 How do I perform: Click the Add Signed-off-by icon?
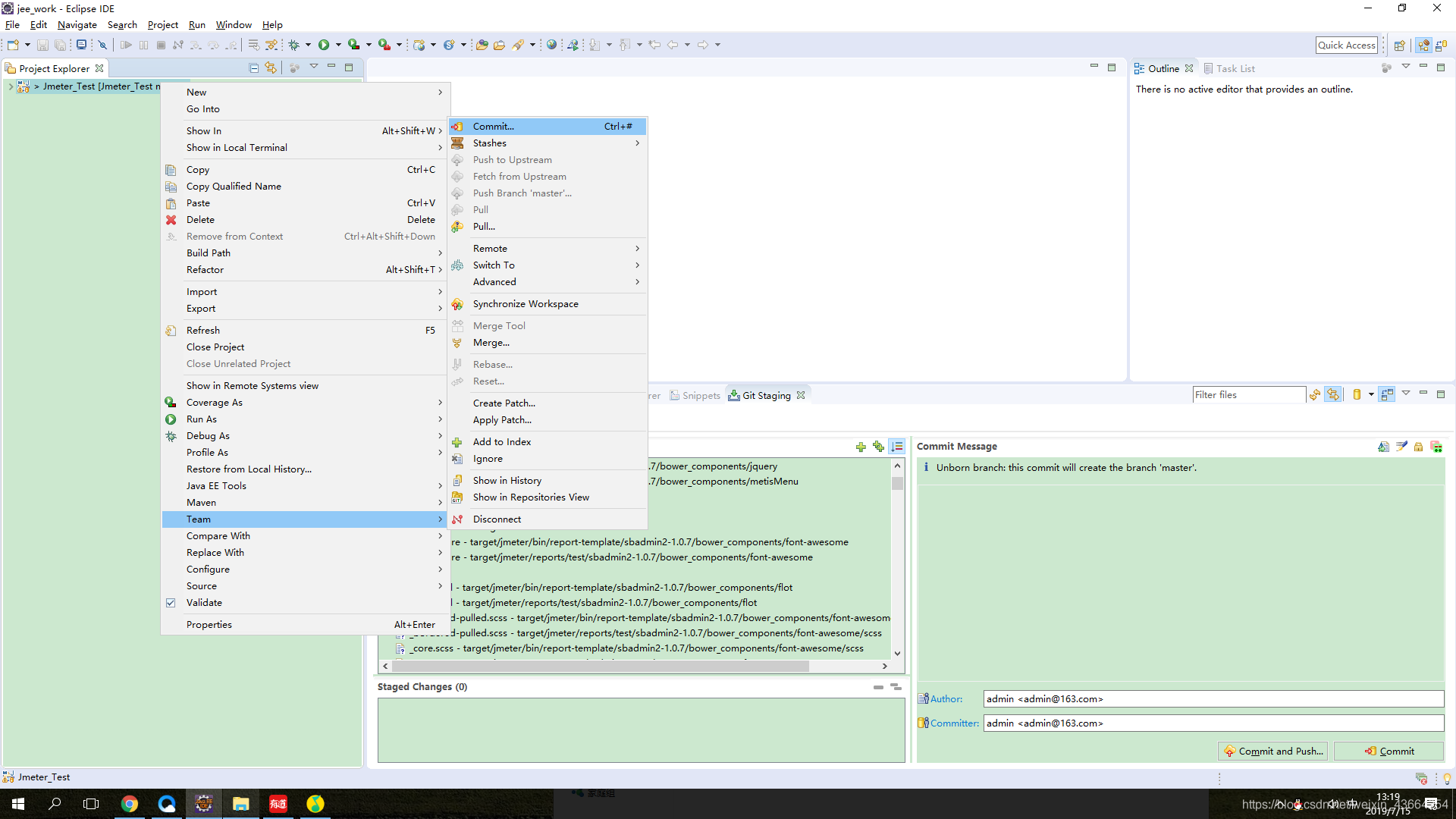pyautogui.click(x=1401, y=447)
